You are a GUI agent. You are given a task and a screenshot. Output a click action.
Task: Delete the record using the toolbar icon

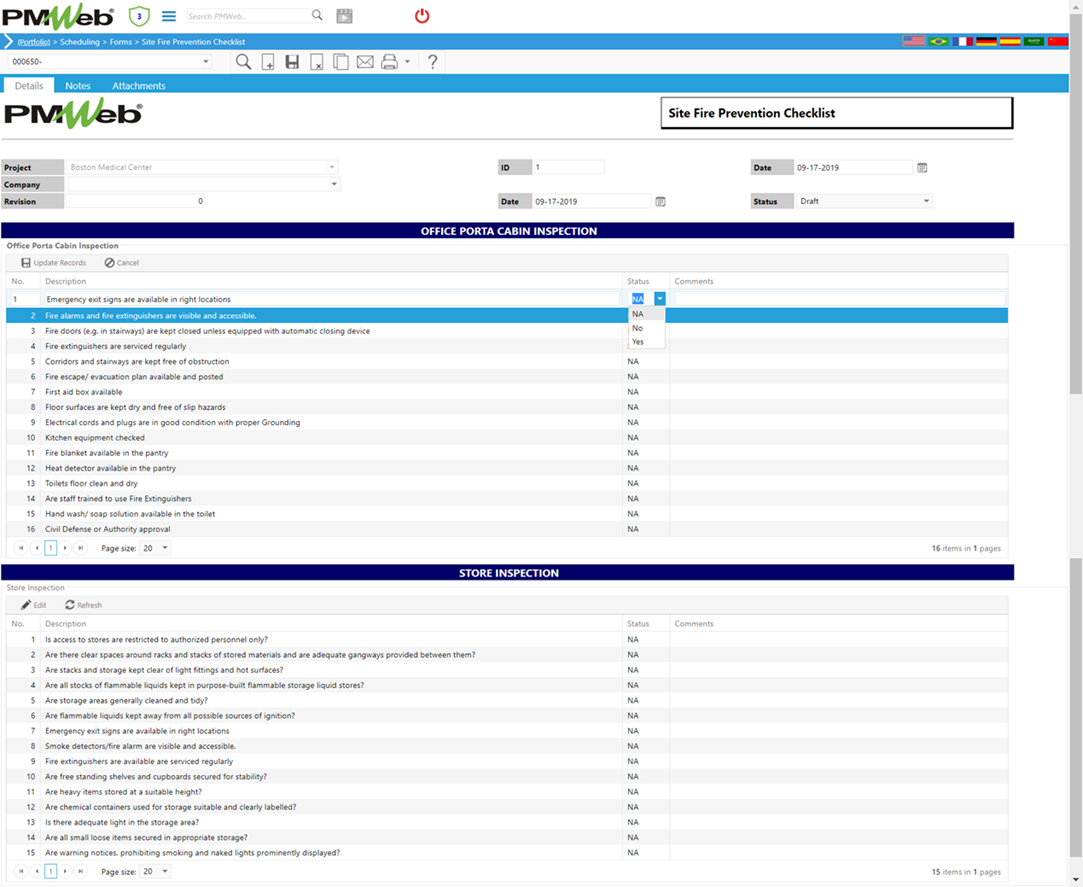[x=316, y=62]
